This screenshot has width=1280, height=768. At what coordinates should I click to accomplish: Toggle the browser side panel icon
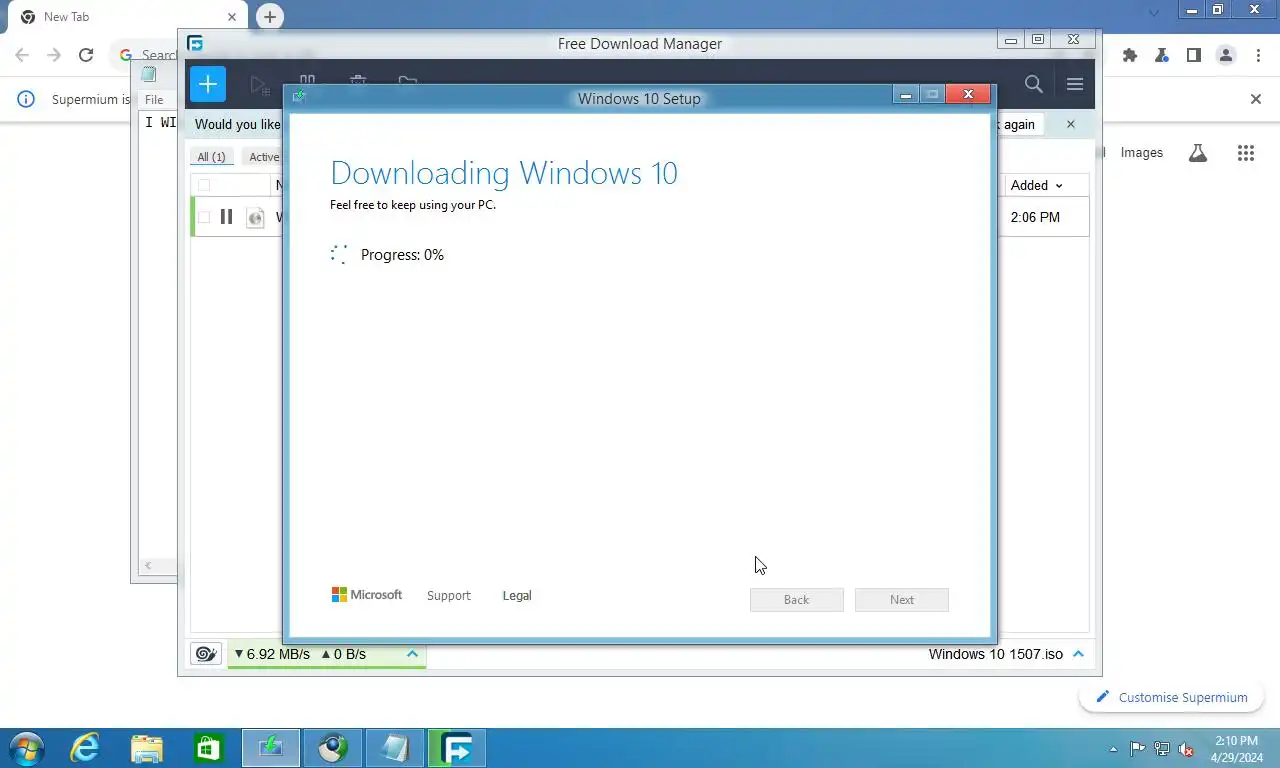click(x=1194, y=56)
